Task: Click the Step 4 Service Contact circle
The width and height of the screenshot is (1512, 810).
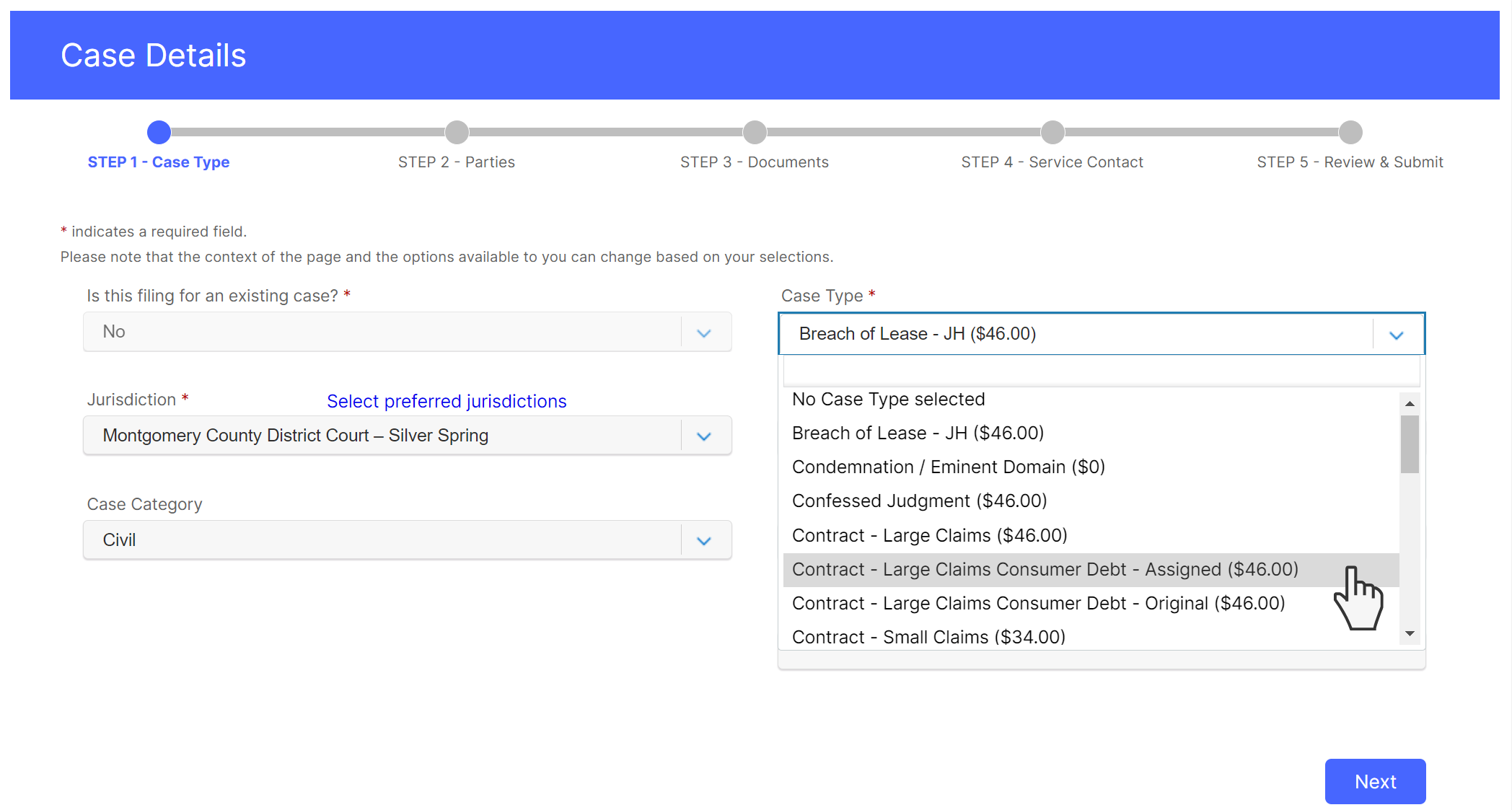Action: (x=1052, y=132)
